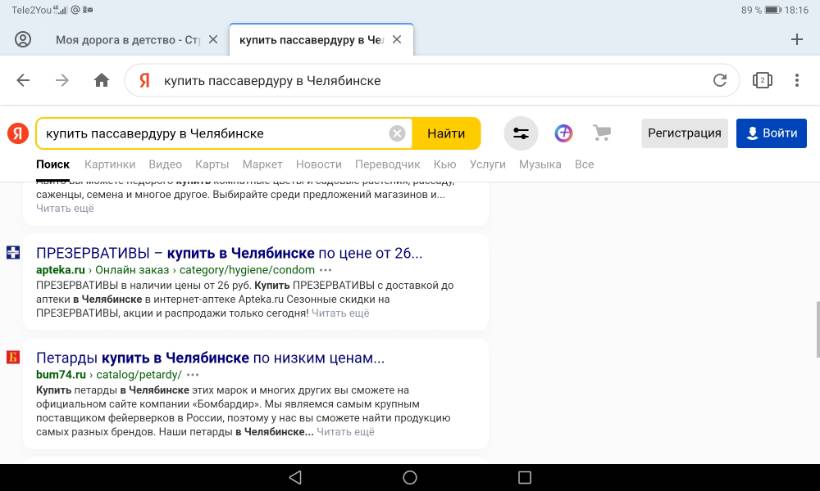Expand the Все categories list

tap(584, 164)
